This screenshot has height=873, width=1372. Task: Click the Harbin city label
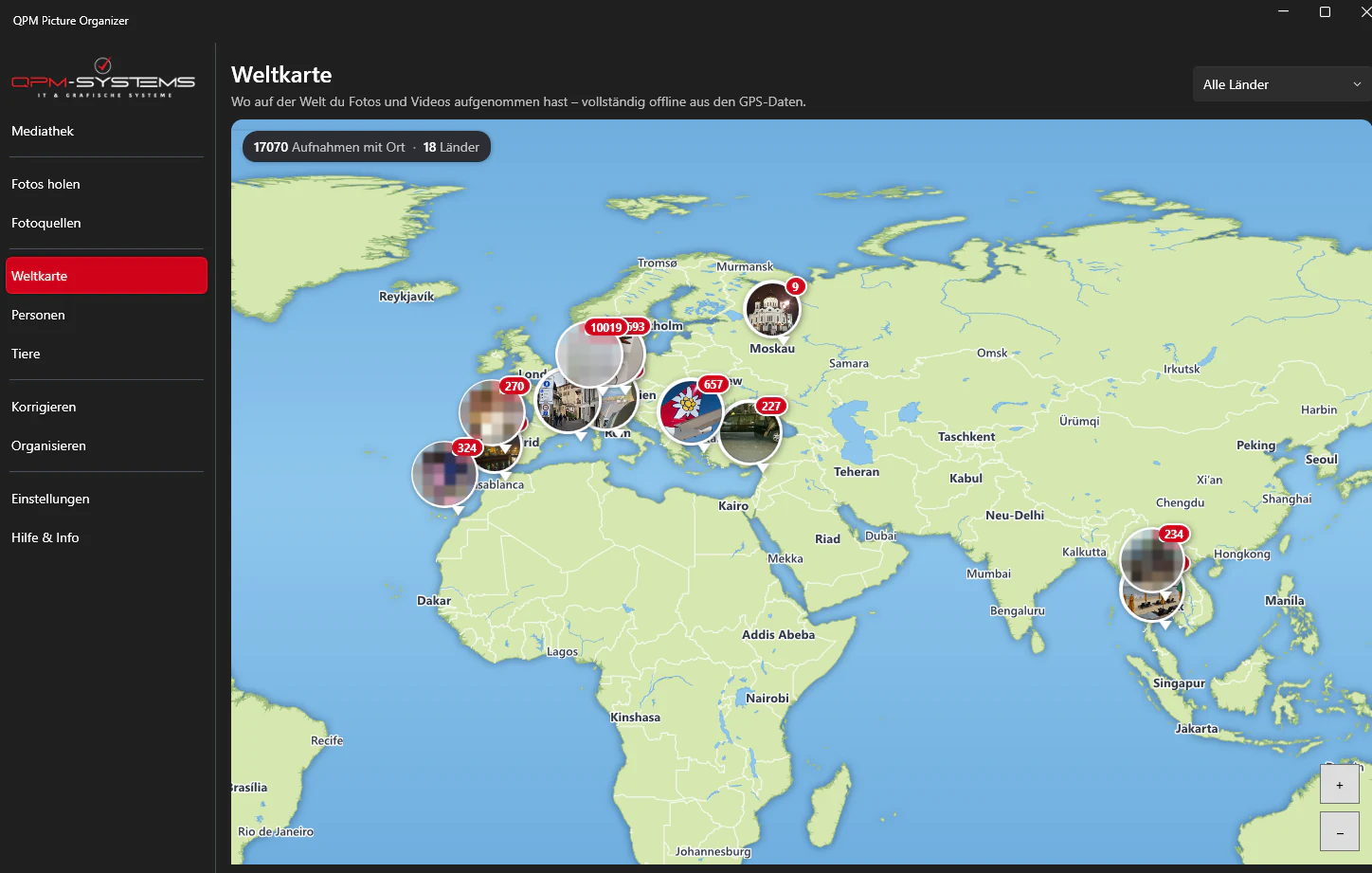pos(1319,409)
